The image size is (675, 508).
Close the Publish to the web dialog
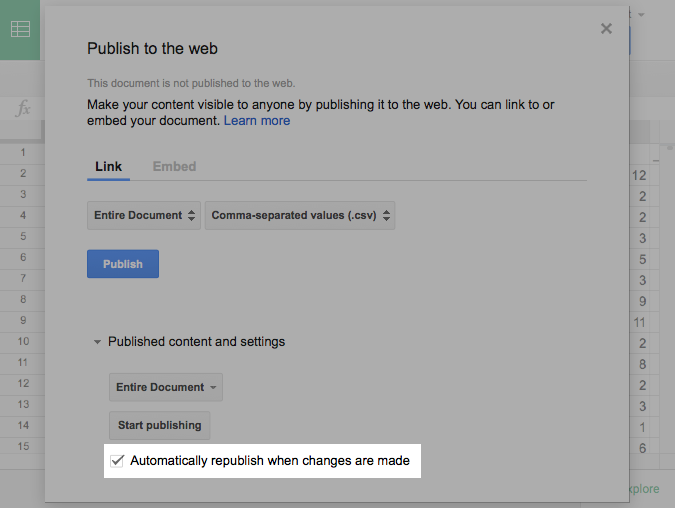point(606,29)
